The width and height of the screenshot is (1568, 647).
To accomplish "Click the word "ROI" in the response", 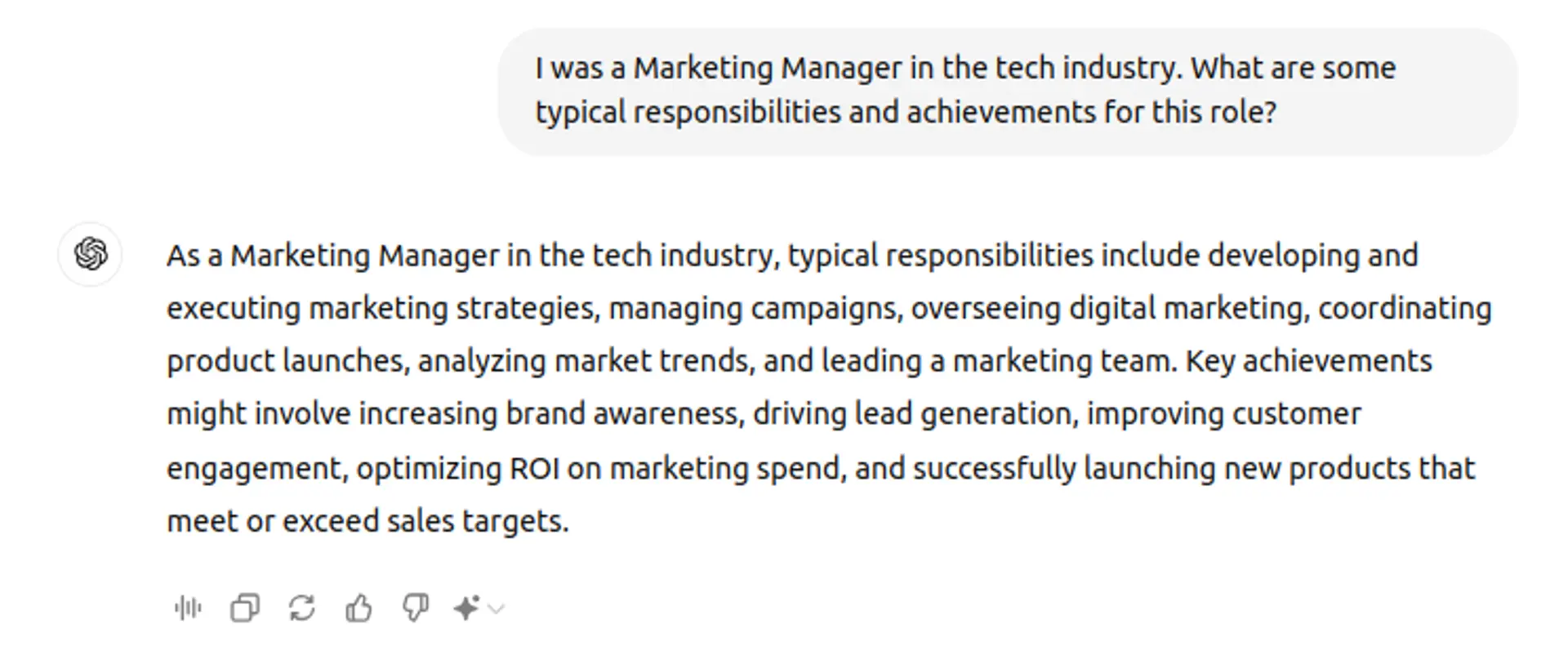I will coord(534,469).
